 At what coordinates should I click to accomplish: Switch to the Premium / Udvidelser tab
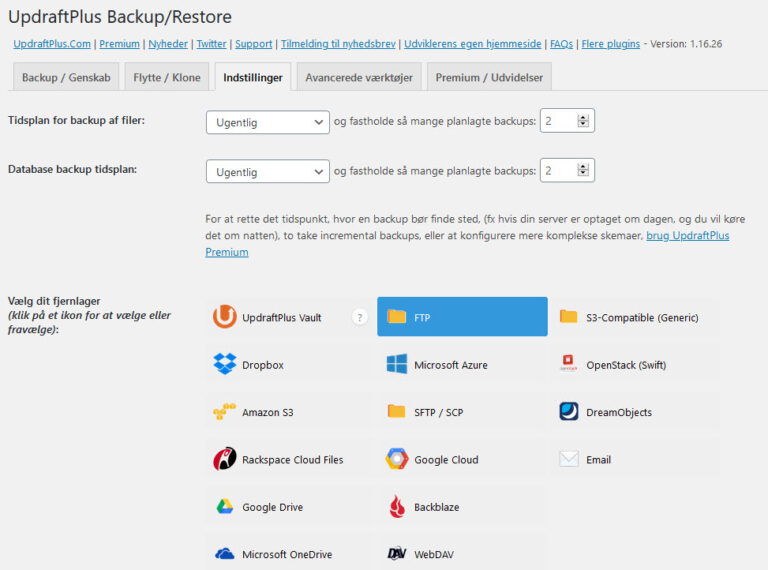tap(489, 77)
